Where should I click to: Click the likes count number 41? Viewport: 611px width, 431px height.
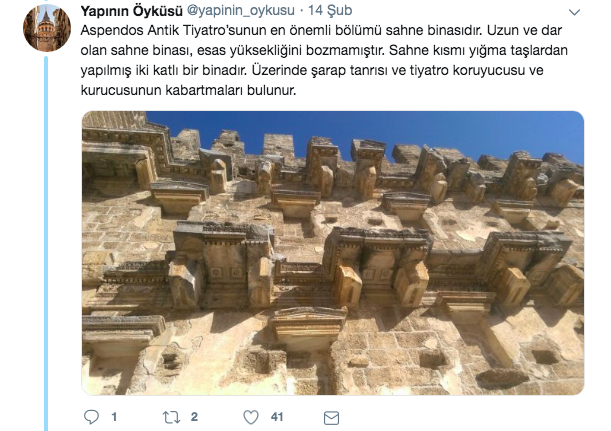tap(277, 417)
